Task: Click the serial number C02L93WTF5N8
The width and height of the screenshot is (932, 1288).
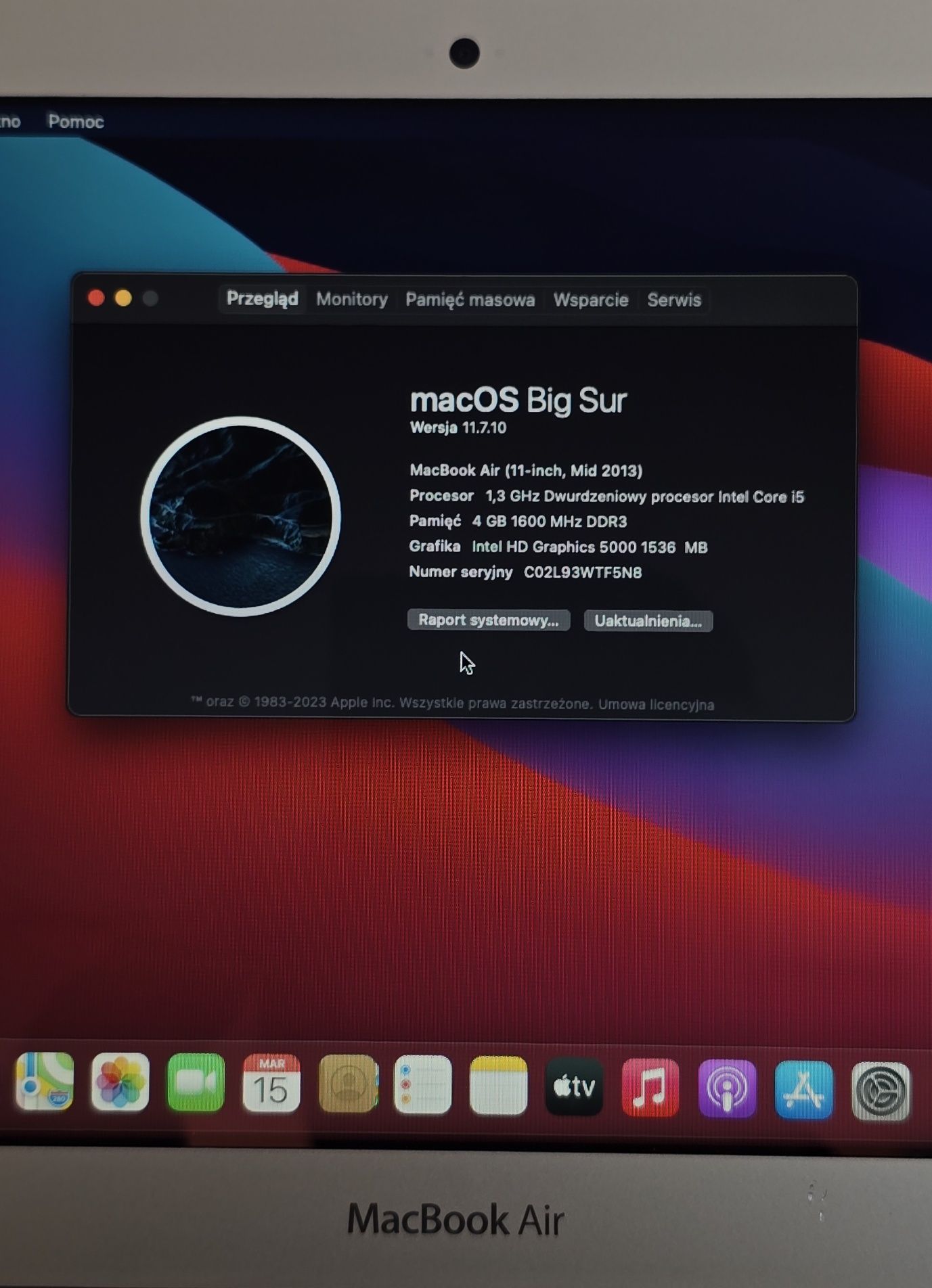Action: (583, 572)
